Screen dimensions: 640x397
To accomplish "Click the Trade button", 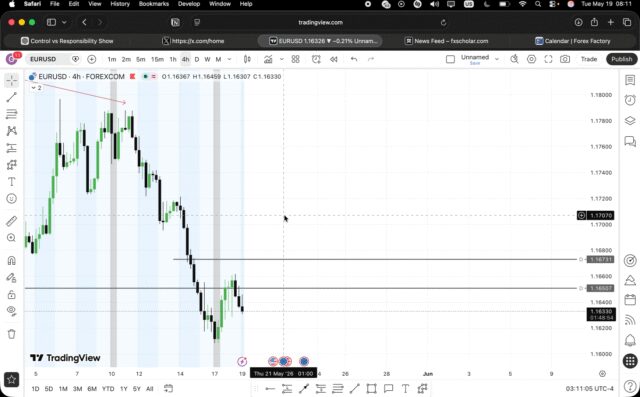I will pos(589,59).
